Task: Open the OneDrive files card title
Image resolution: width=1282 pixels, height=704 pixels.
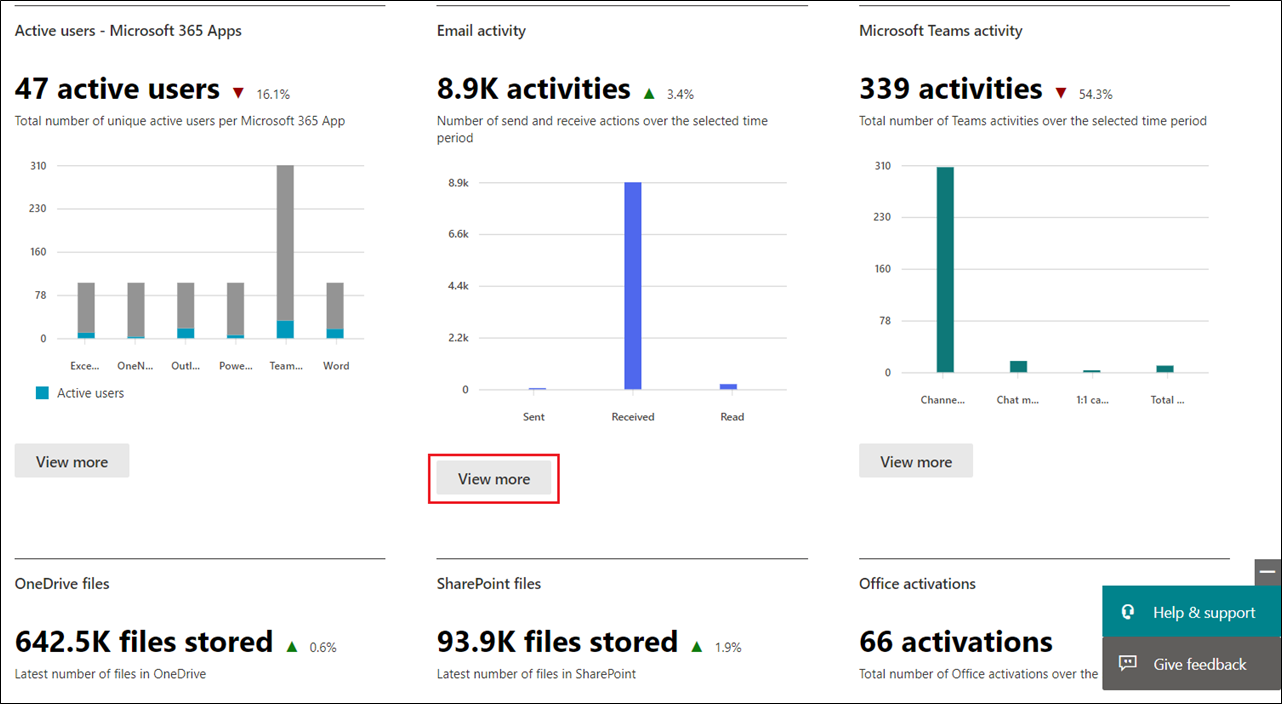Action: click(x=62, y=583)
